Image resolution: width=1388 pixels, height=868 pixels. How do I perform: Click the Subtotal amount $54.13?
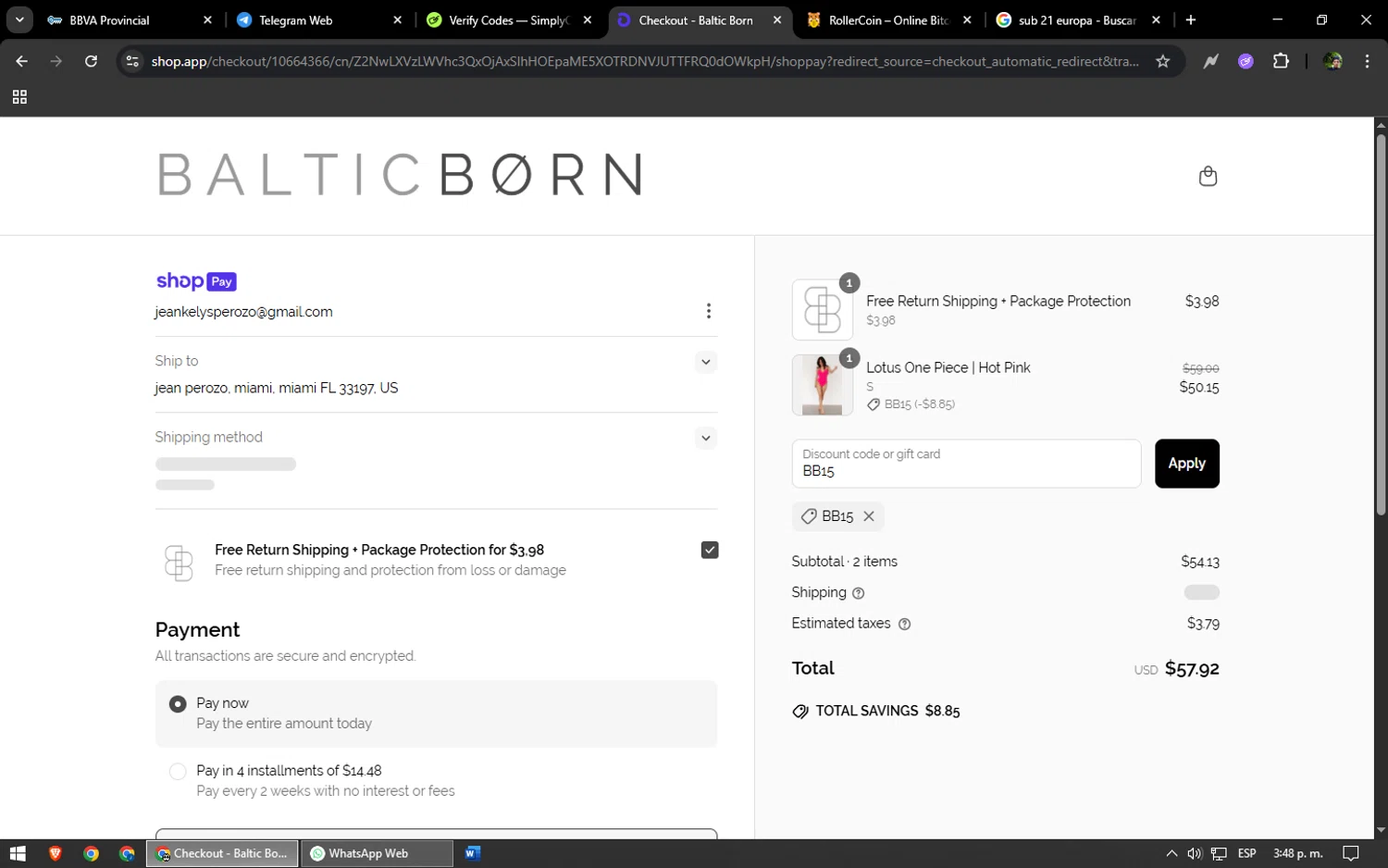1200,562
